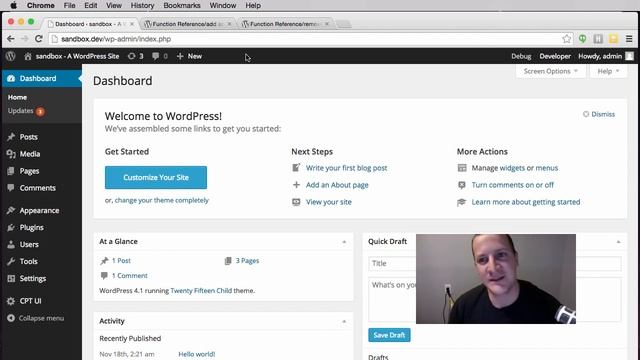Screen dimensions: 640x360
Task: Select Dashboard in the sidebar
Action: (x=41, y=78)
